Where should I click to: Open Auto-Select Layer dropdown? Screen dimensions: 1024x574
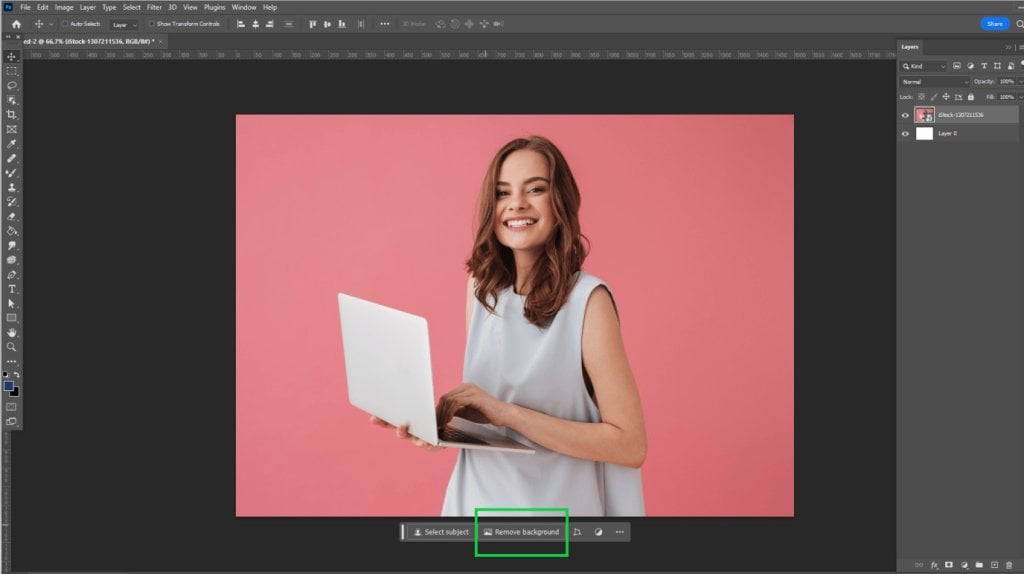[x=124, y=25]
